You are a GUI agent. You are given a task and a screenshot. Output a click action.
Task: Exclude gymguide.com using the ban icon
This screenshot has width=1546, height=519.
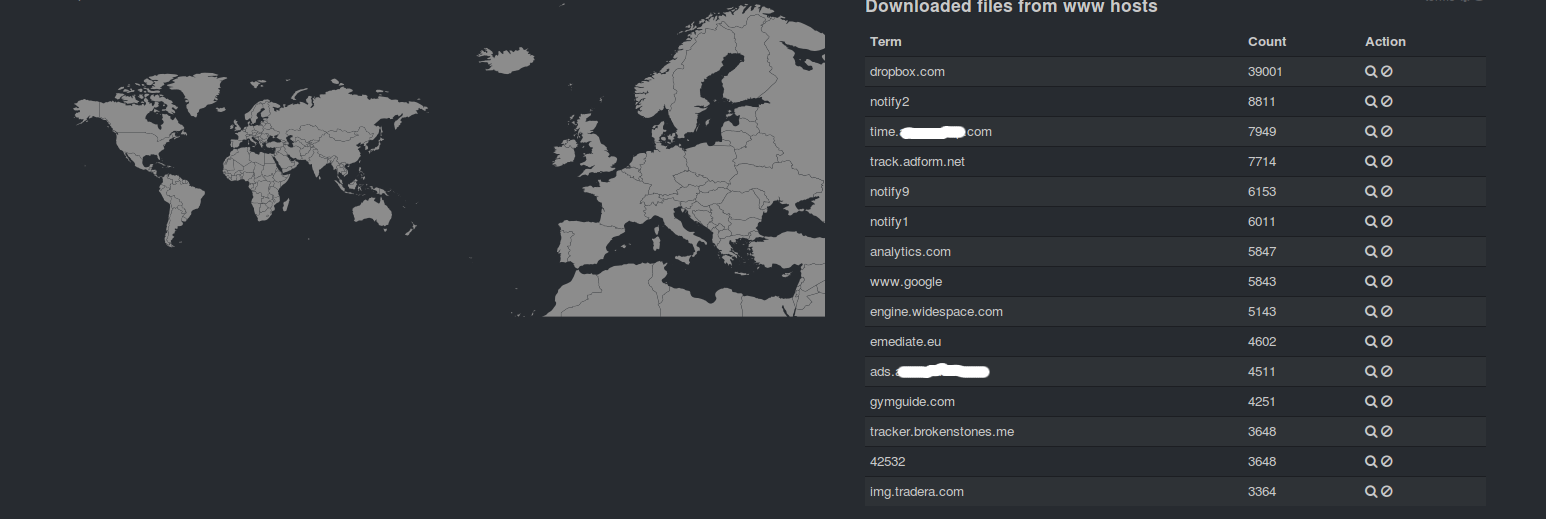pyautogui.click(x=1387, y=402)
